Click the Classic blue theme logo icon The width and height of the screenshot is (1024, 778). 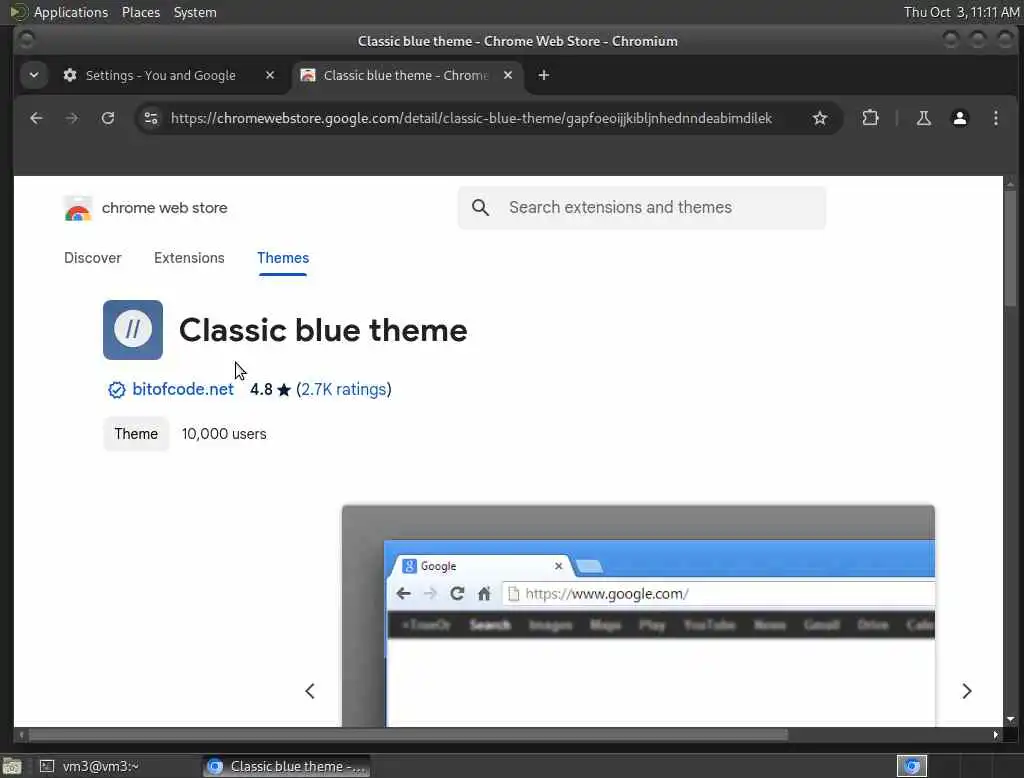[133, 330]
